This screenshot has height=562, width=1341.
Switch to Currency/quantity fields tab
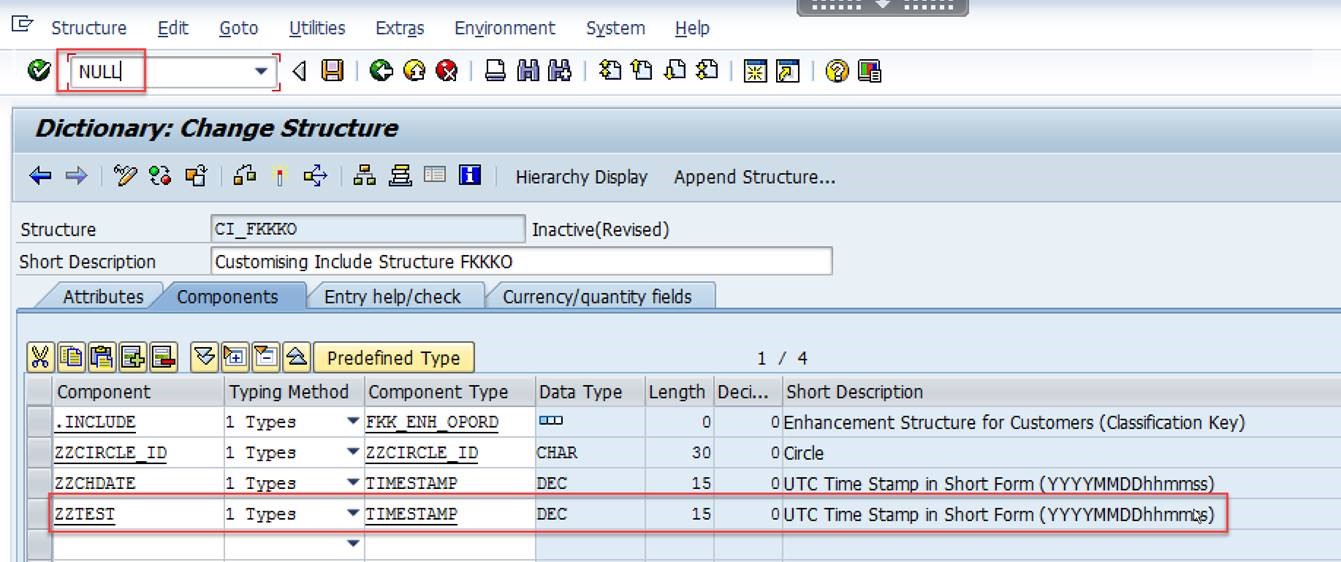pyautogui.click(x=597, y=296)
